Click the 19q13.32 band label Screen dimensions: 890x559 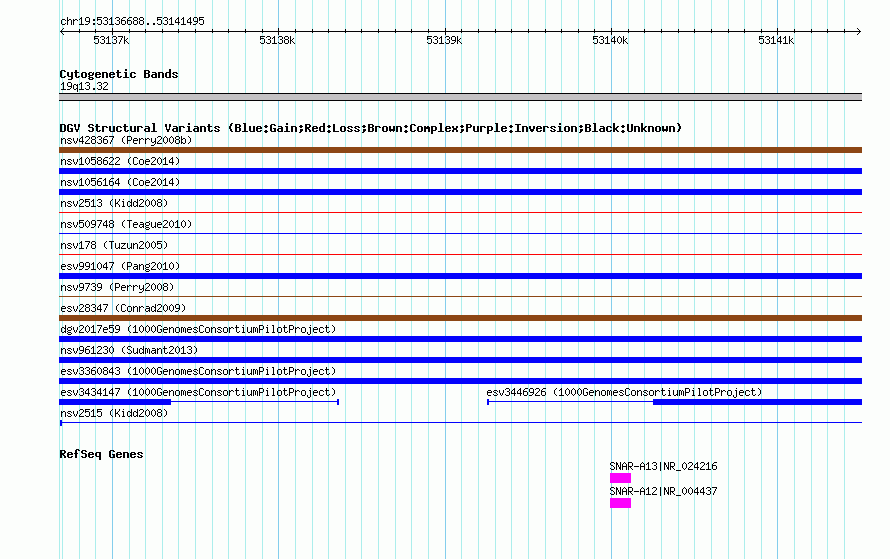pos(84,86)
